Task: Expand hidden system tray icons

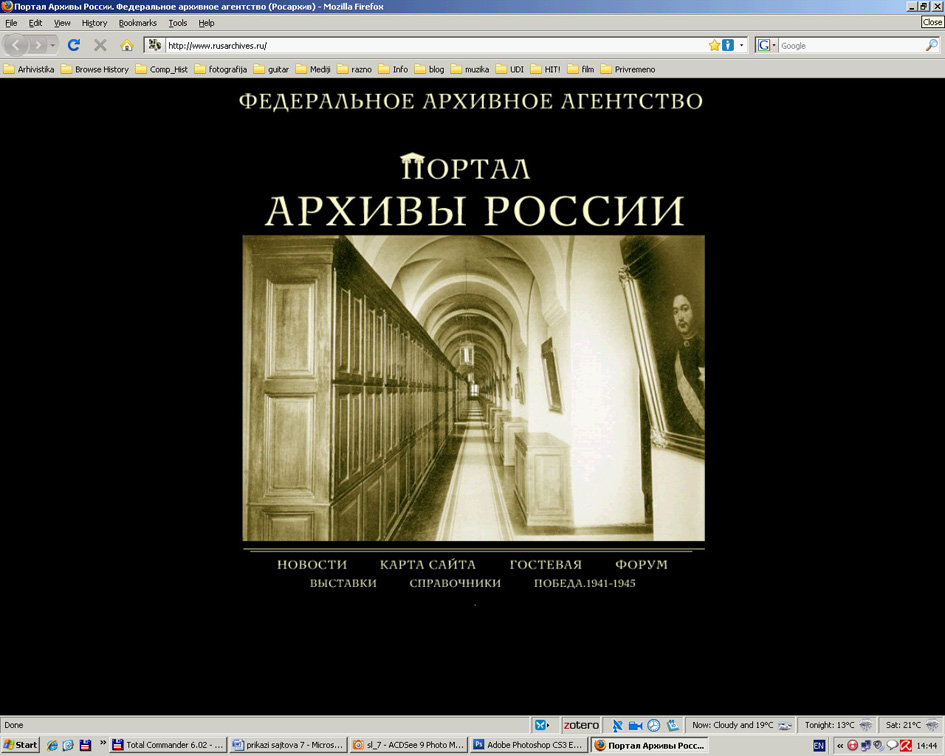Action: (x=840, y=745)
